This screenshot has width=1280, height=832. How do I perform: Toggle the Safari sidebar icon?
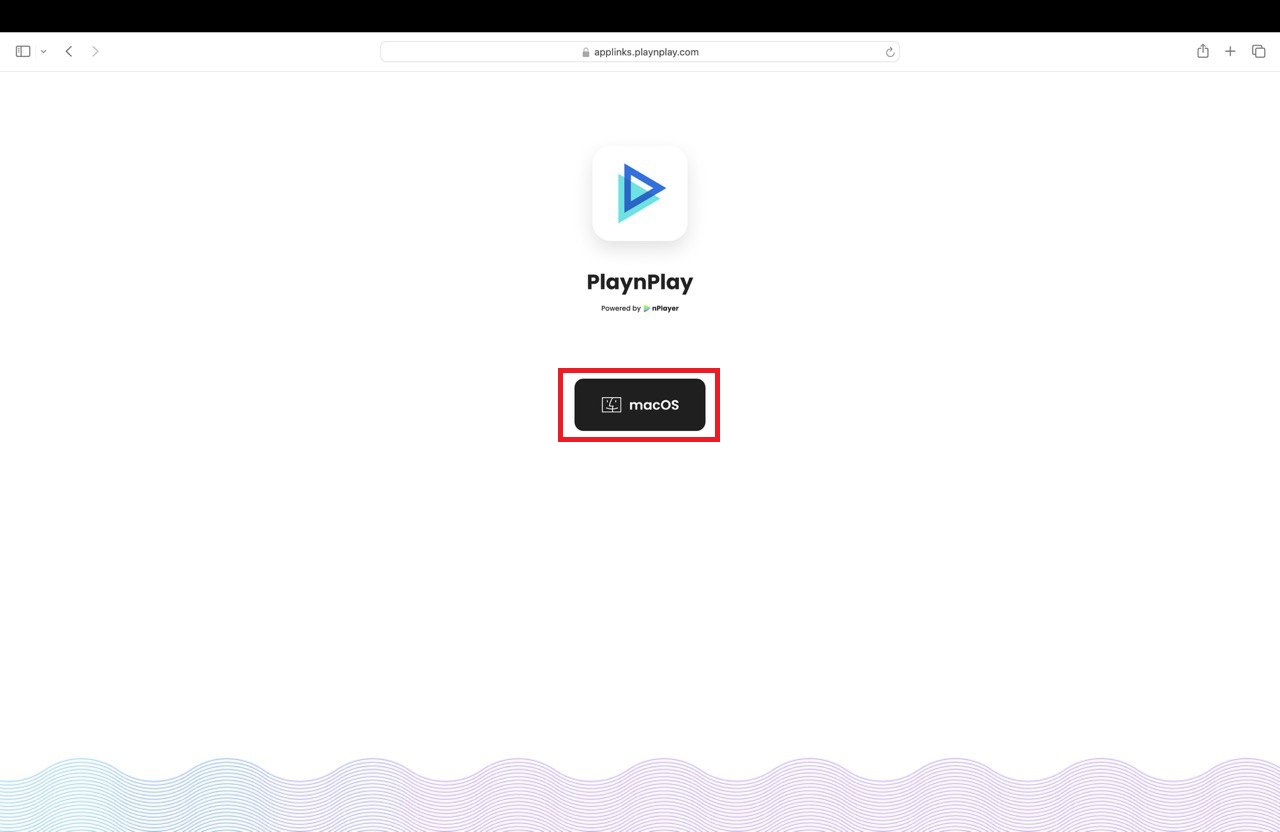[23, 51]
